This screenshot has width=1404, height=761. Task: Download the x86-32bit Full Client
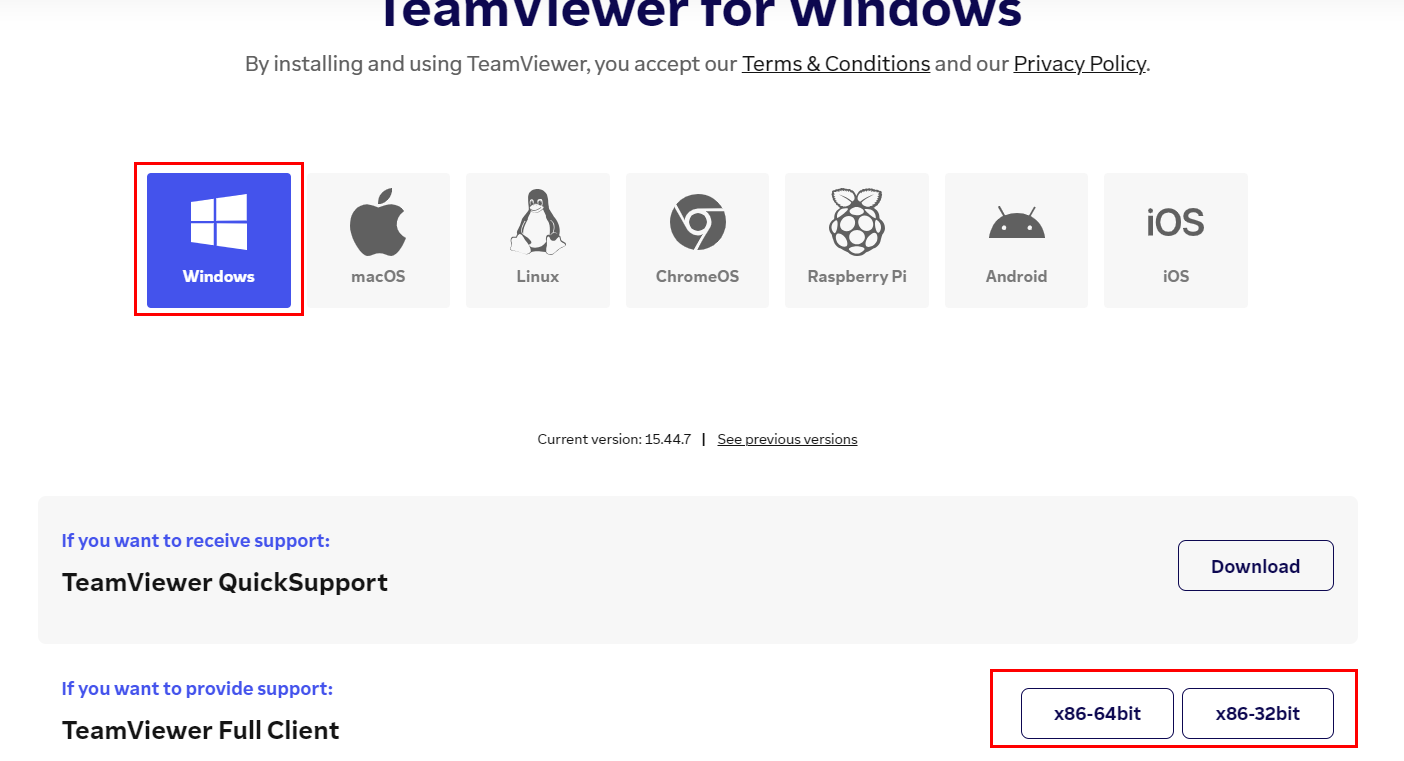point(1258,714)
